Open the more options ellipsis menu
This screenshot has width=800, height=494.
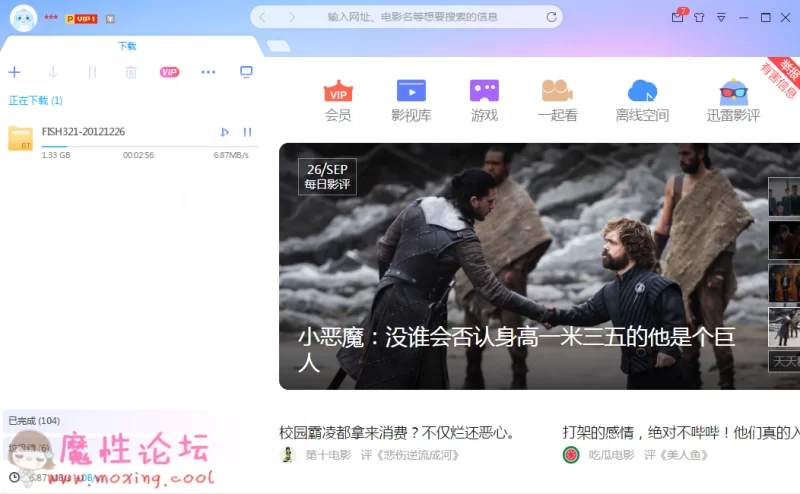pos(208,72)
